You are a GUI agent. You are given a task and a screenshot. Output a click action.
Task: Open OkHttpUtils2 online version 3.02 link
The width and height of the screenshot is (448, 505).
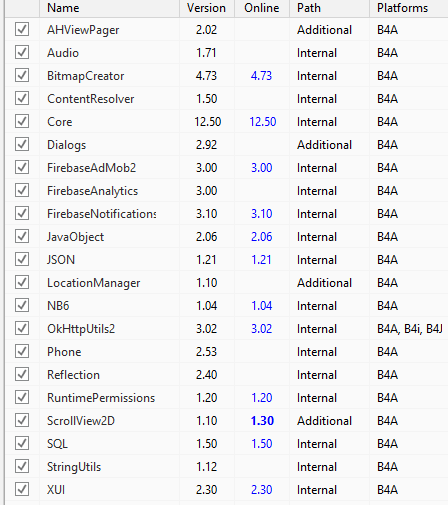(x=262, y=329)
